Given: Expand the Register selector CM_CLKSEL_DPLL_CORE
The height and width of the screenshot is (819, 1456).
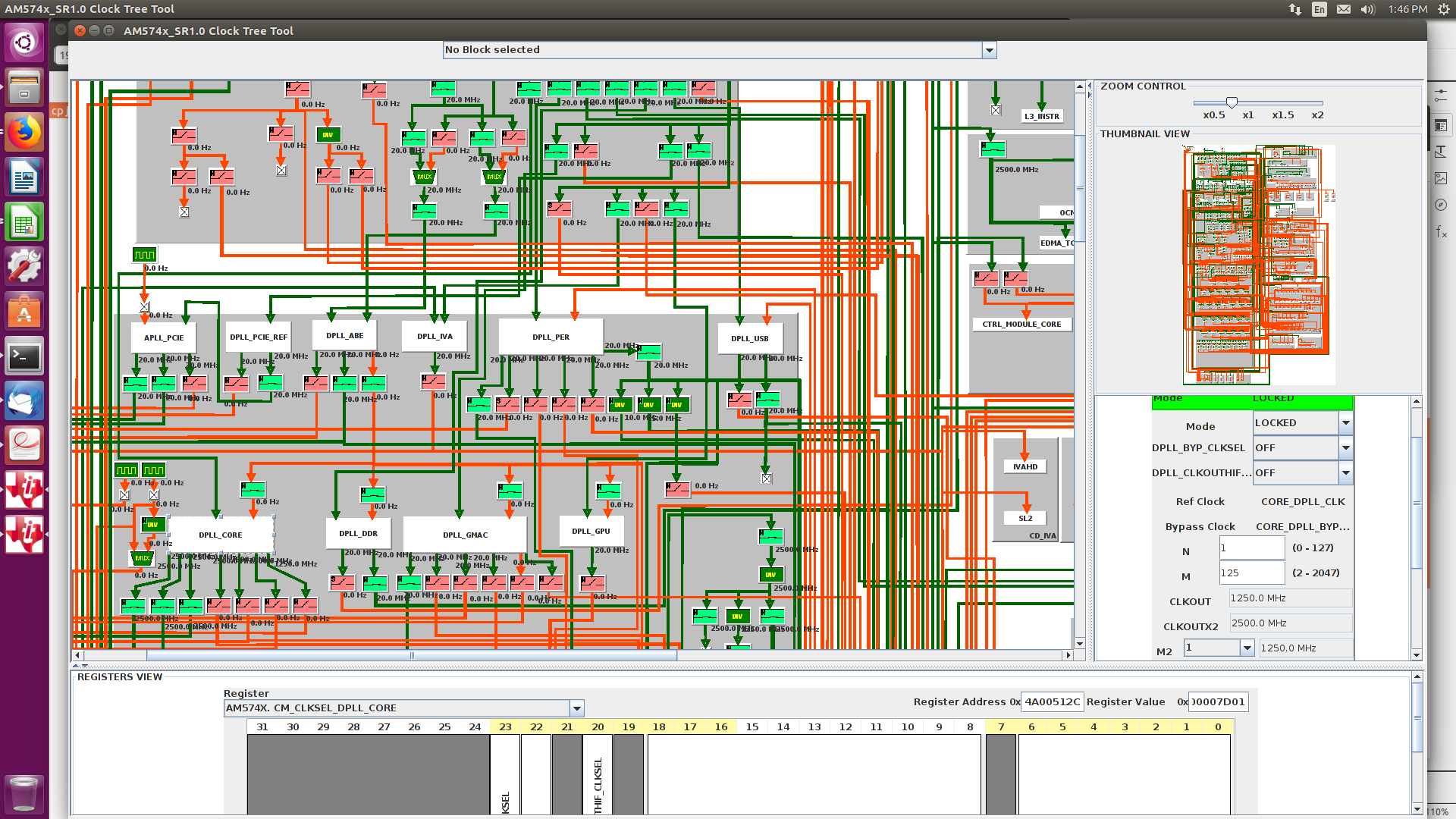Looking at the screenshot, I should click(577, 708).
